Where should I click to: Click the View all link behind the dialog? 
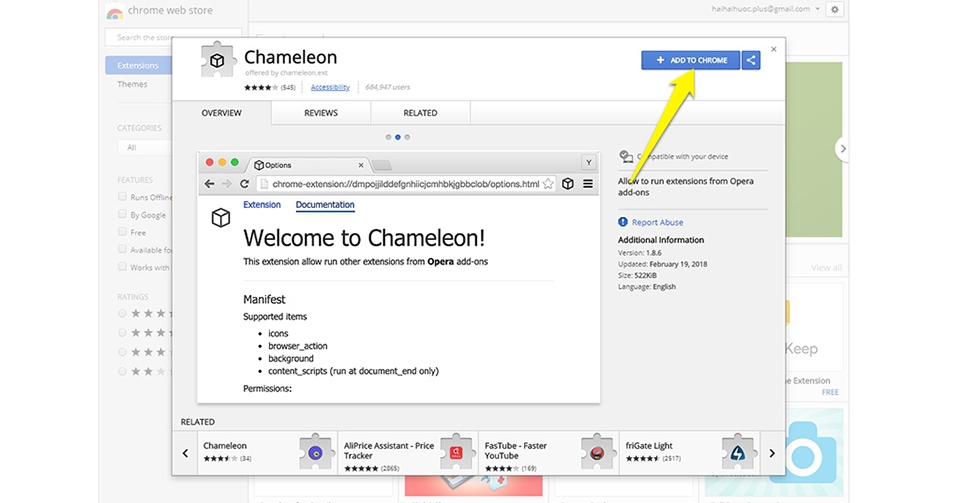(x=826, y=268)
